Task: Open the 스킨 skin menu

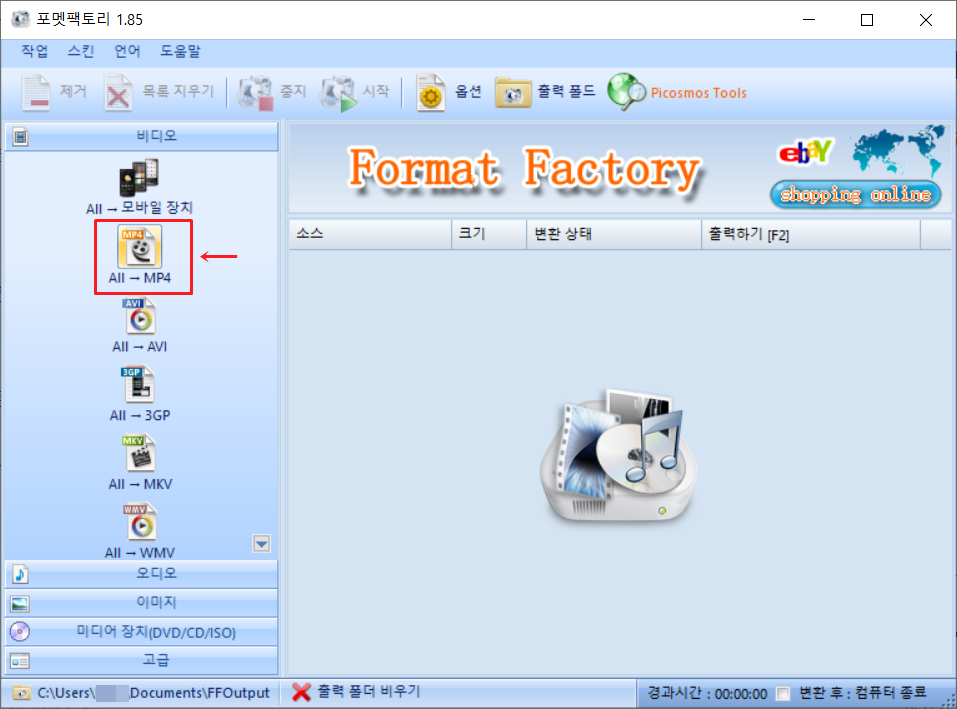Action: pyautogui.click(x=81, y=51)
